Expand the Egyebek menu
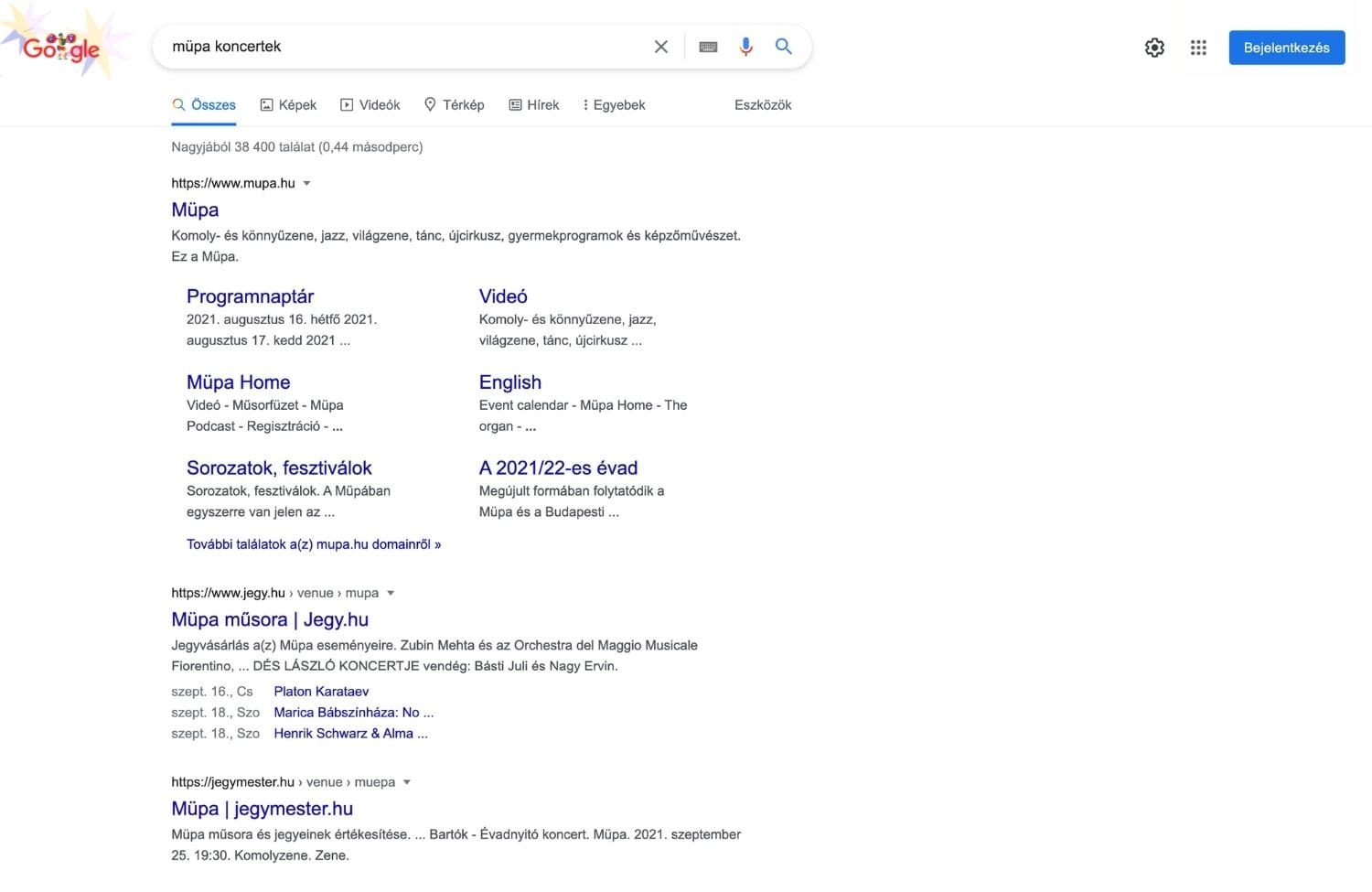This screenshot has width=1372, height=892. [614, 105]
